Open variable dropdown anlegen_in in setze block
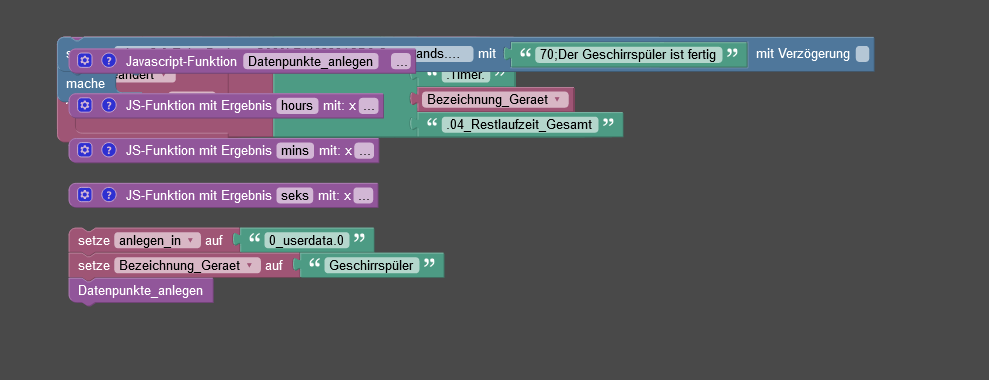The image size is (989, 380). (x=157, y=240)
